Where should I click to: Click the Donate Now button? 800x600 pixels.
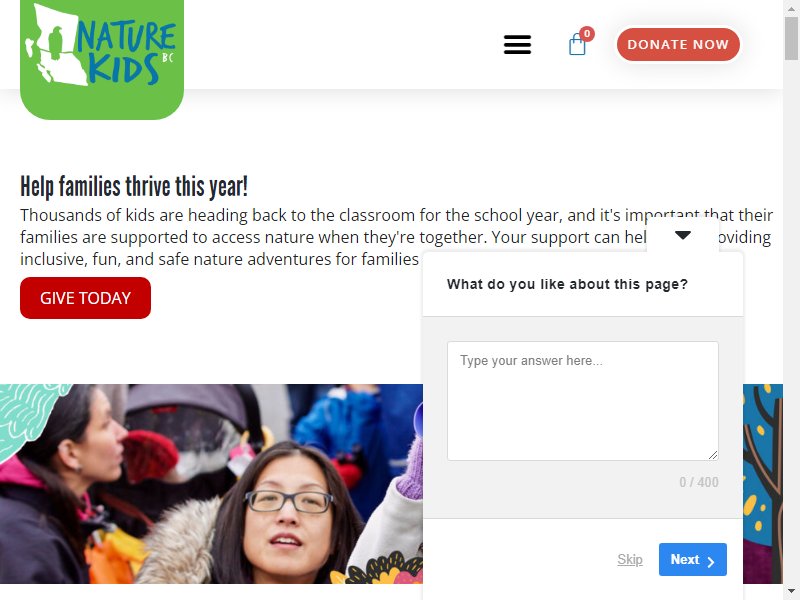678,44
